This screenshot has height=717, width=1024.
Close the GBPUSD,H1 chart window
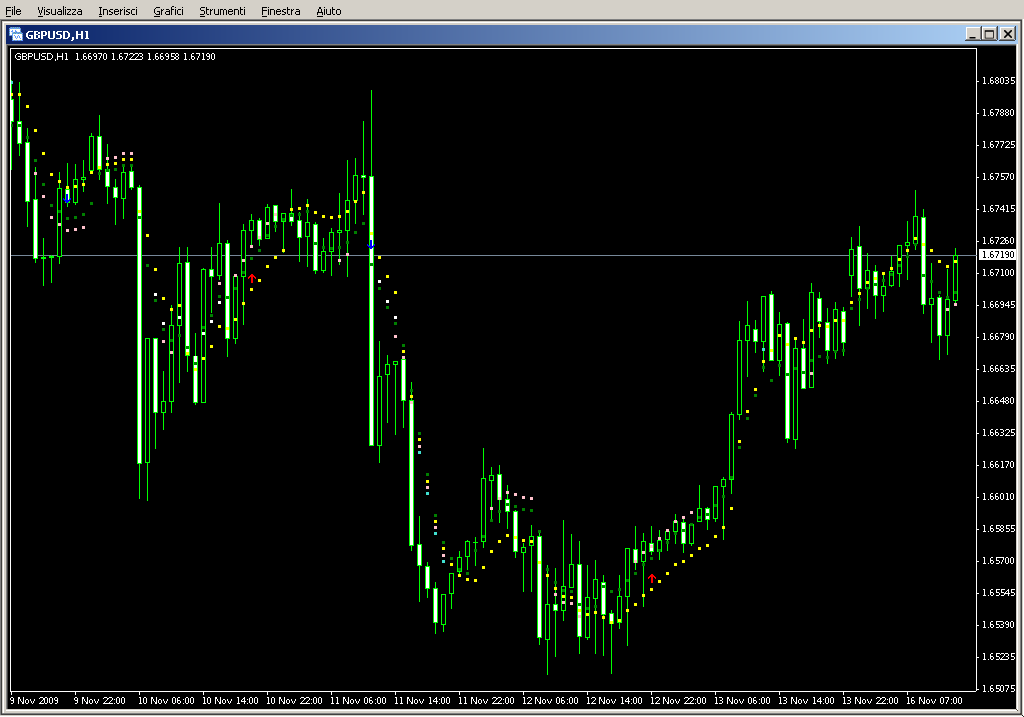1007,34
